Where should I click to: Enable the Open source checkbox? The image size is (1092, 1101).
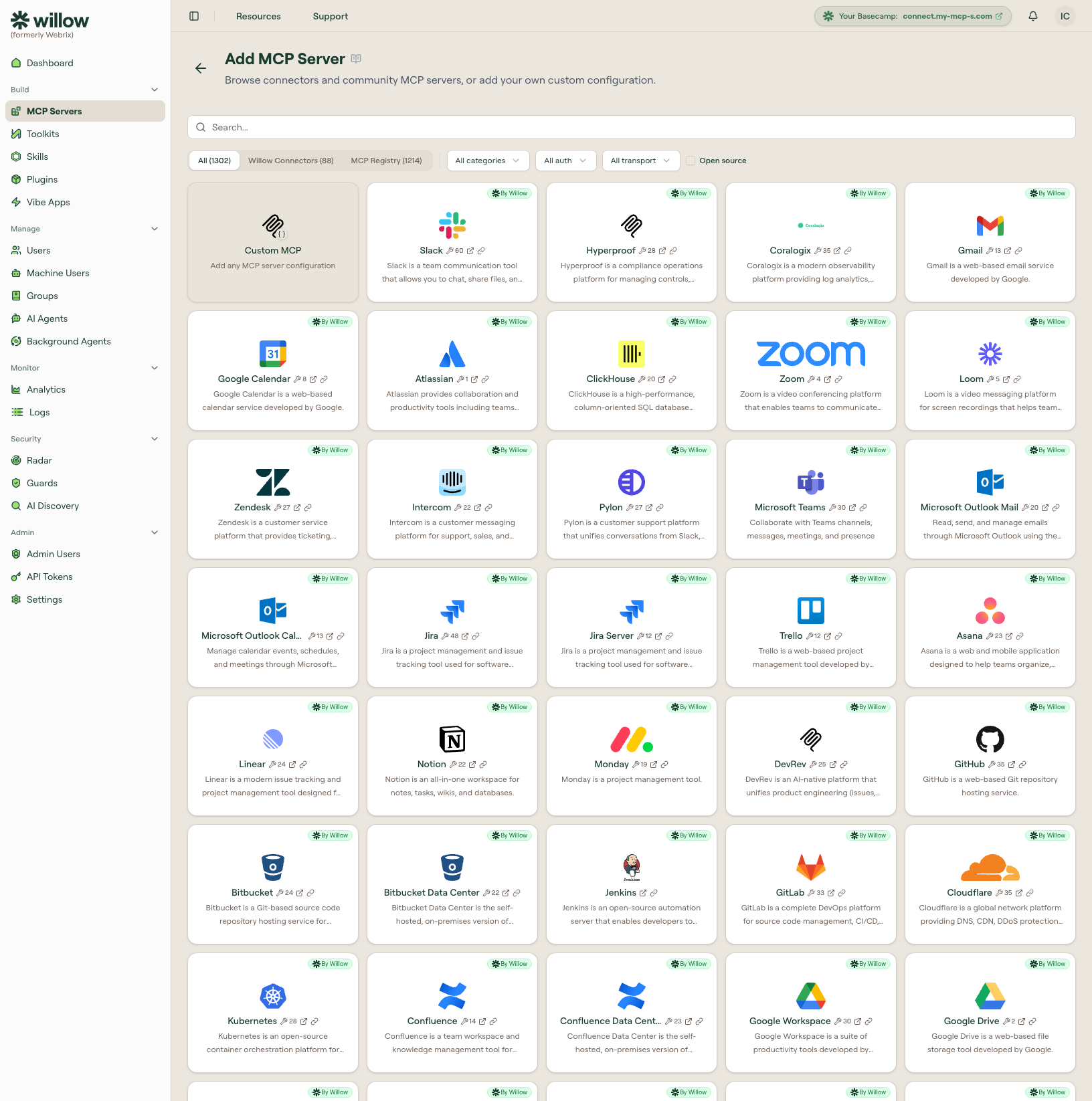click(691, 161)
